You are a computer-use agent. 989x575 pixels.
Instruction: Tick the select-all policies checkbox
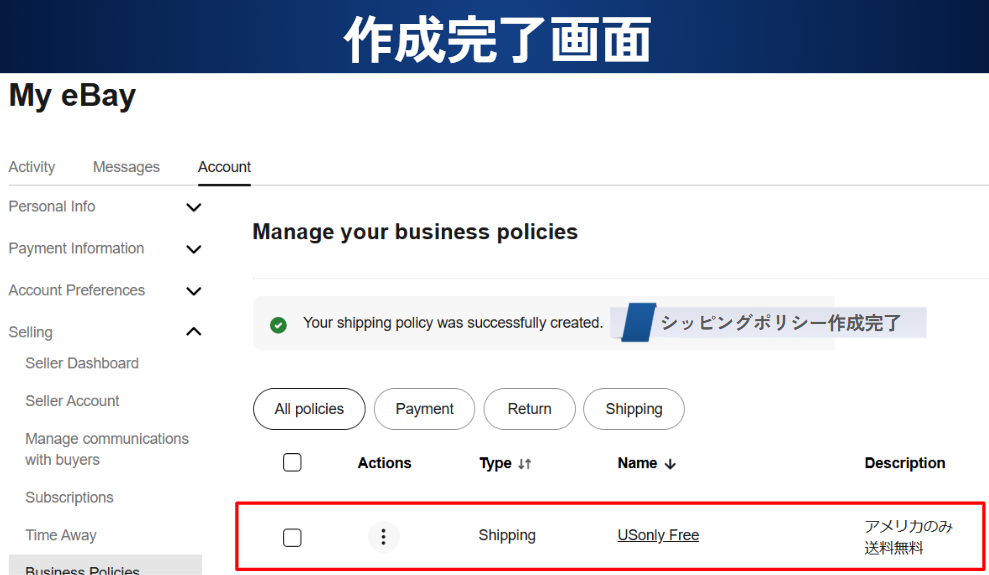pyautogui.click(x=292, y=462)
